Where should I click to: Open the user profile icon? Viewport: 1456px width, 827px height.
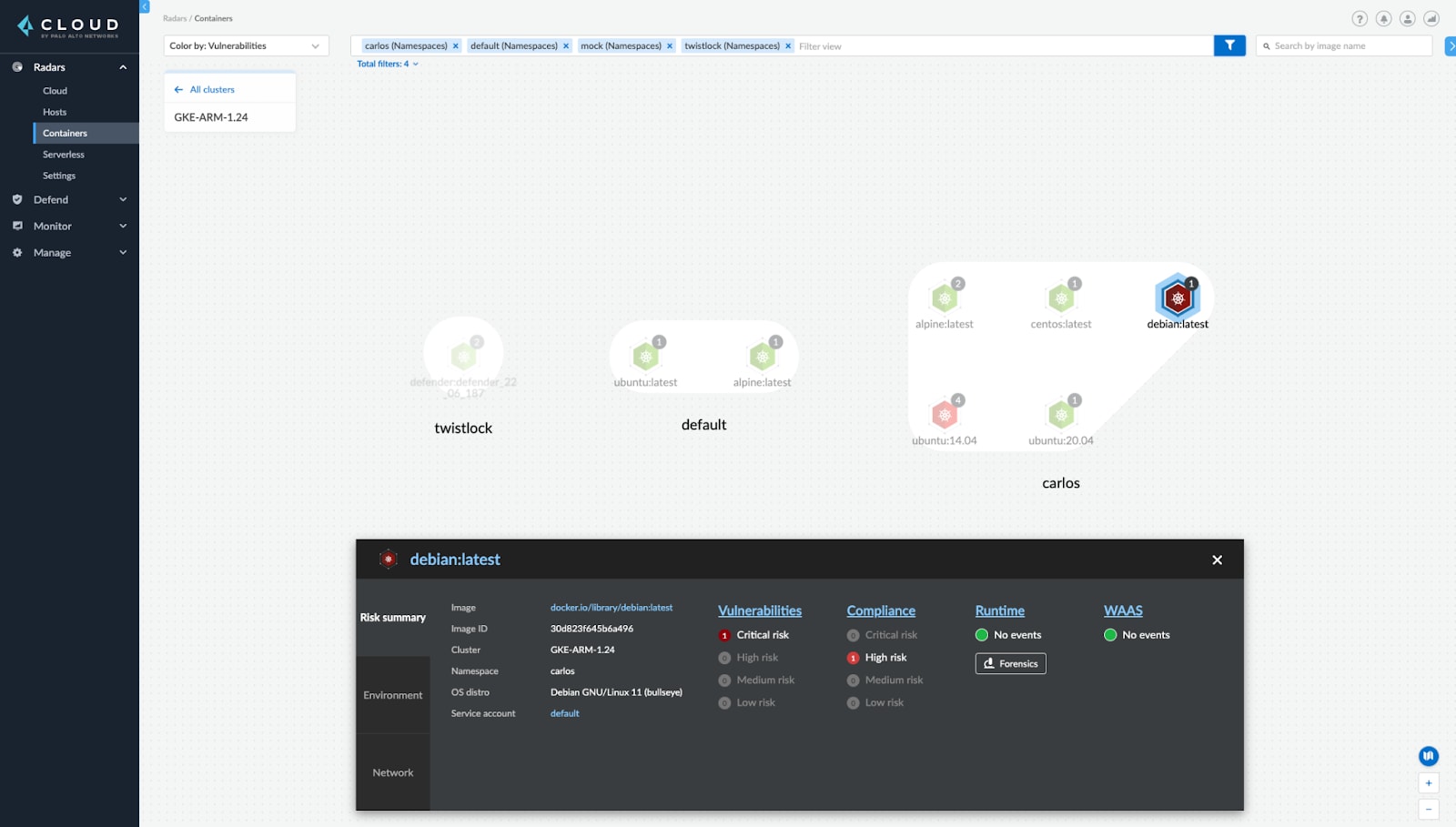[1407, 18]
